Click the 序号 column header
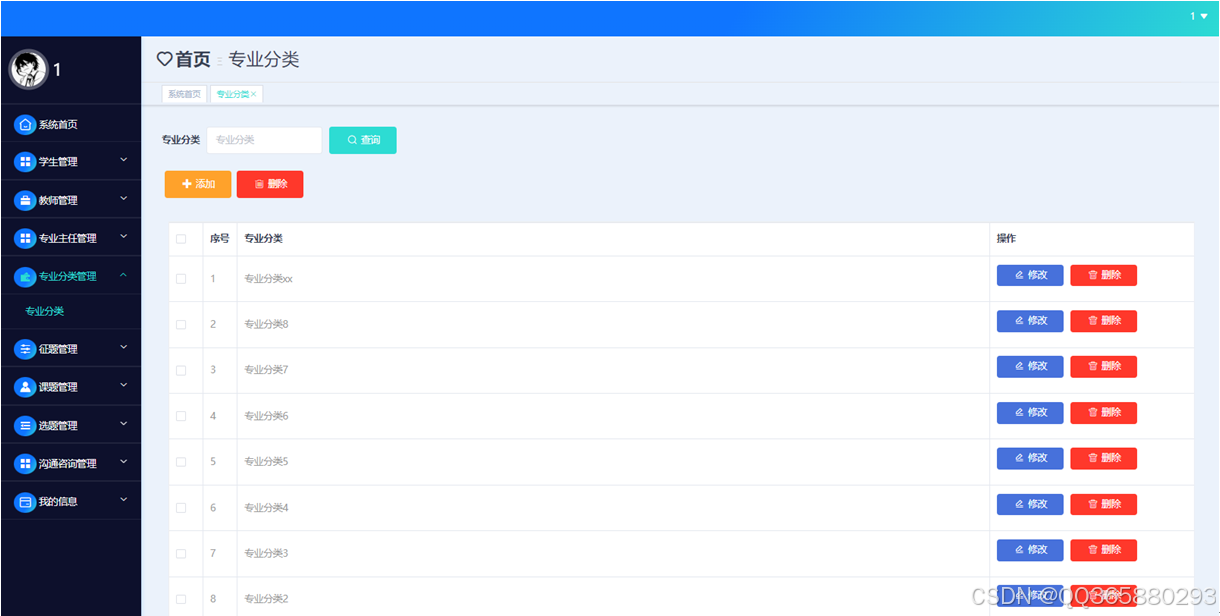 [219, 239]
